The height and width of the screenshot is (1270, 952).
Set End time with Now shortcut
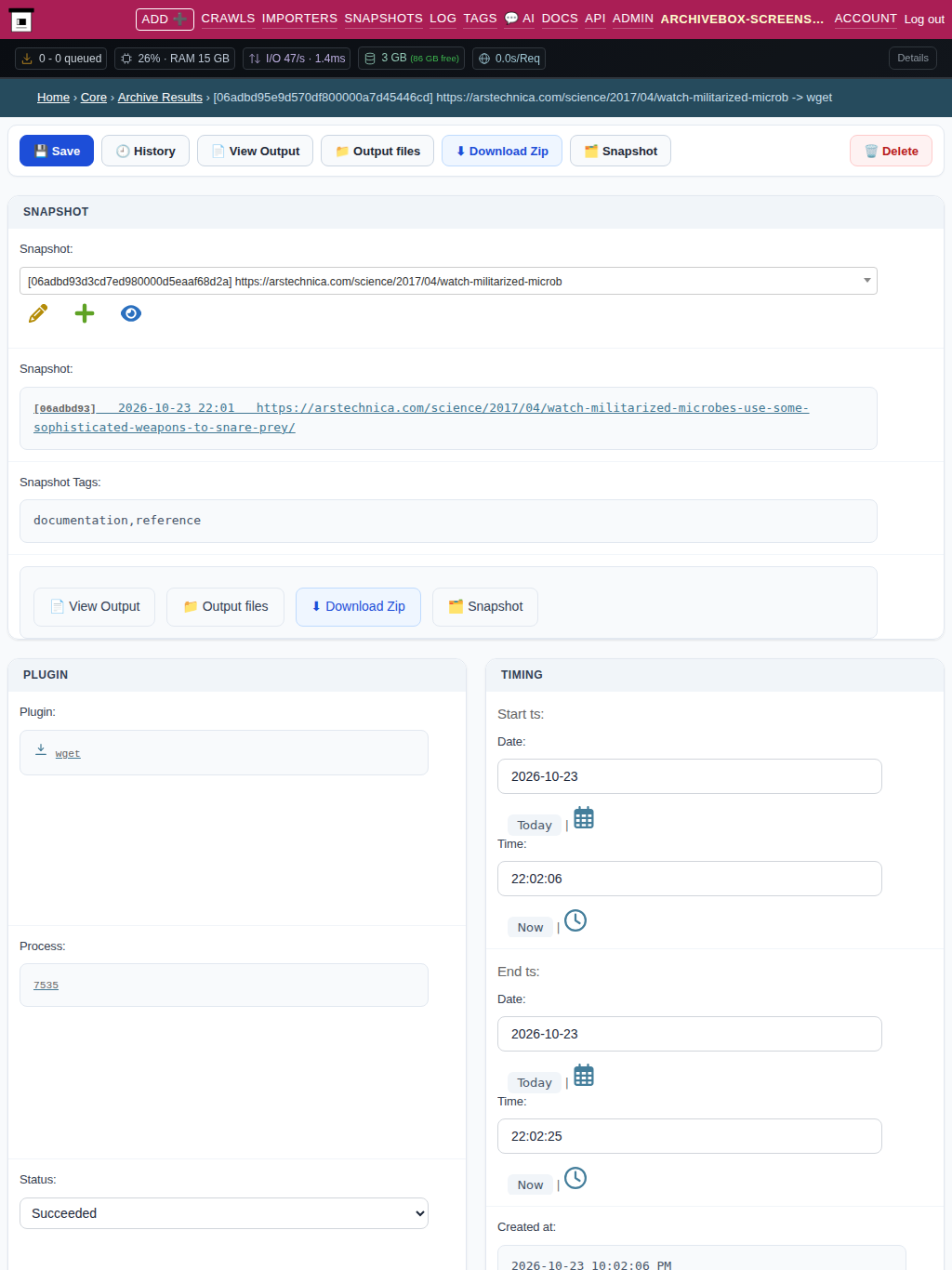tap(530, 1184)
